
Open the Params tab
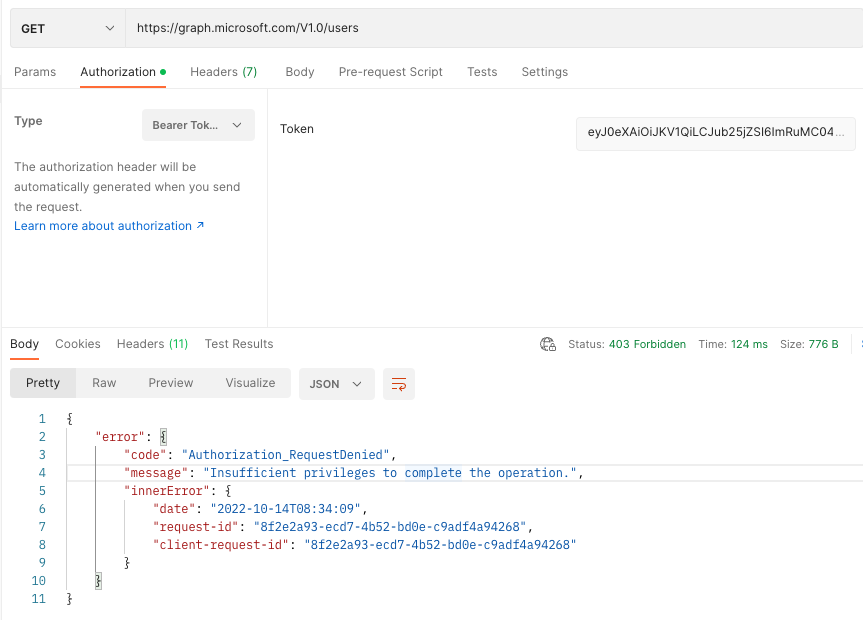coord(35,72)
